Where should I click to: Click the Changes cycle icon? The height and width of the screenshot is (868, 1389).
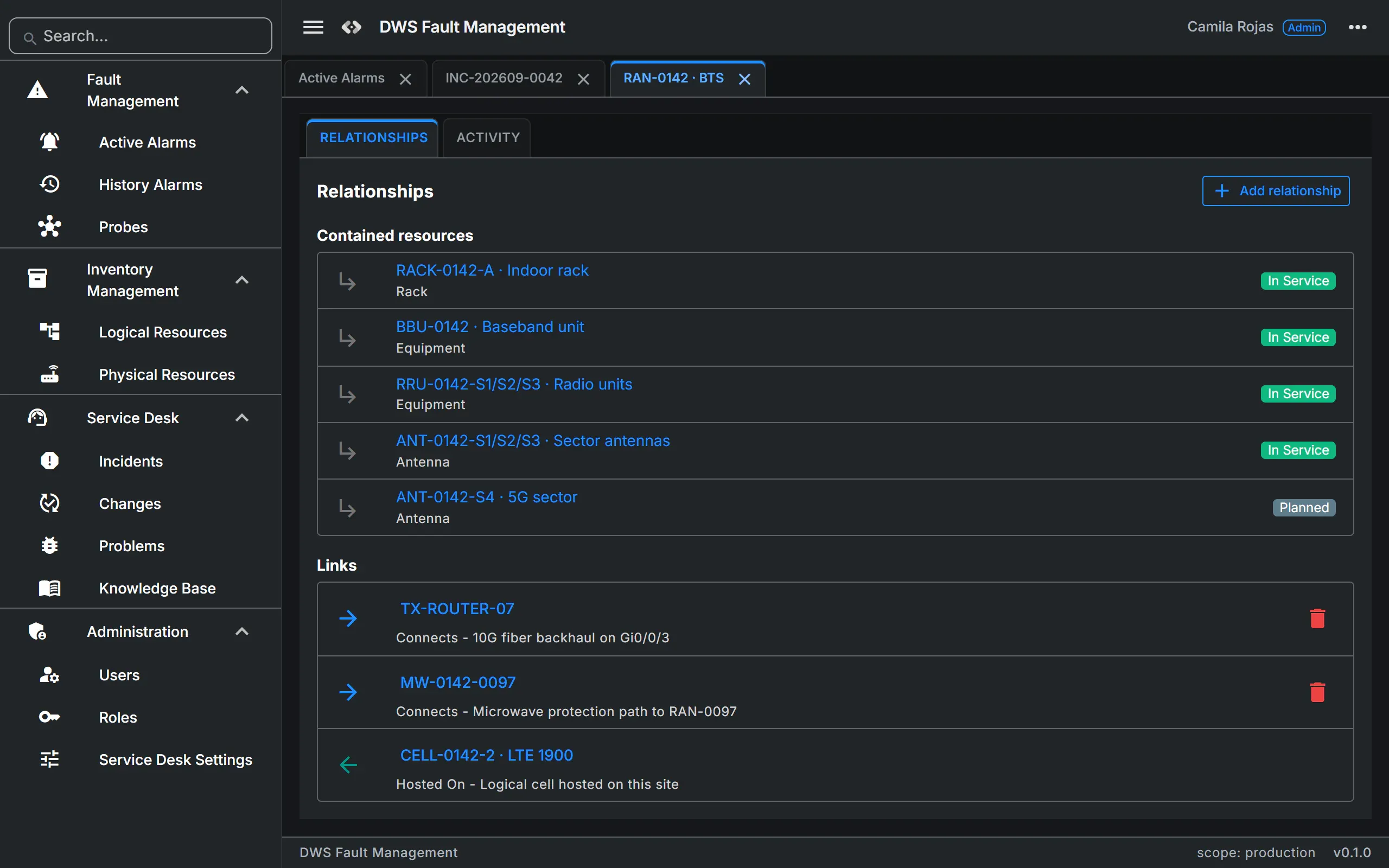pyautogui.click(x=49, y=503)
